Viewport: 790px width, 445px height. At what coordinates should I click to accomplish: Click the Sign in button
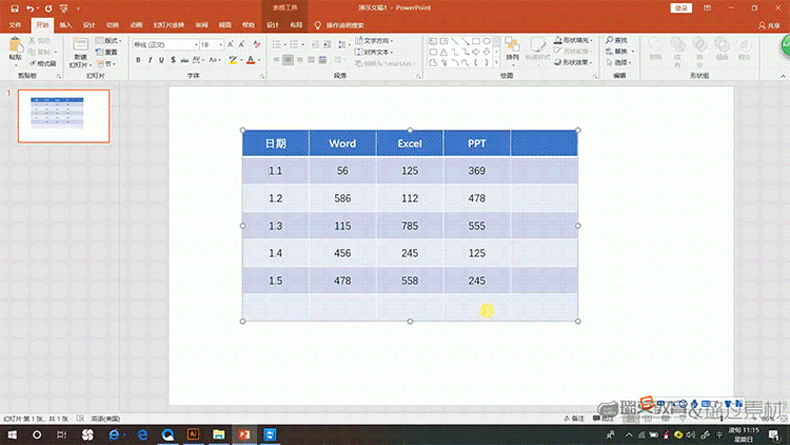tap(681, 8)
